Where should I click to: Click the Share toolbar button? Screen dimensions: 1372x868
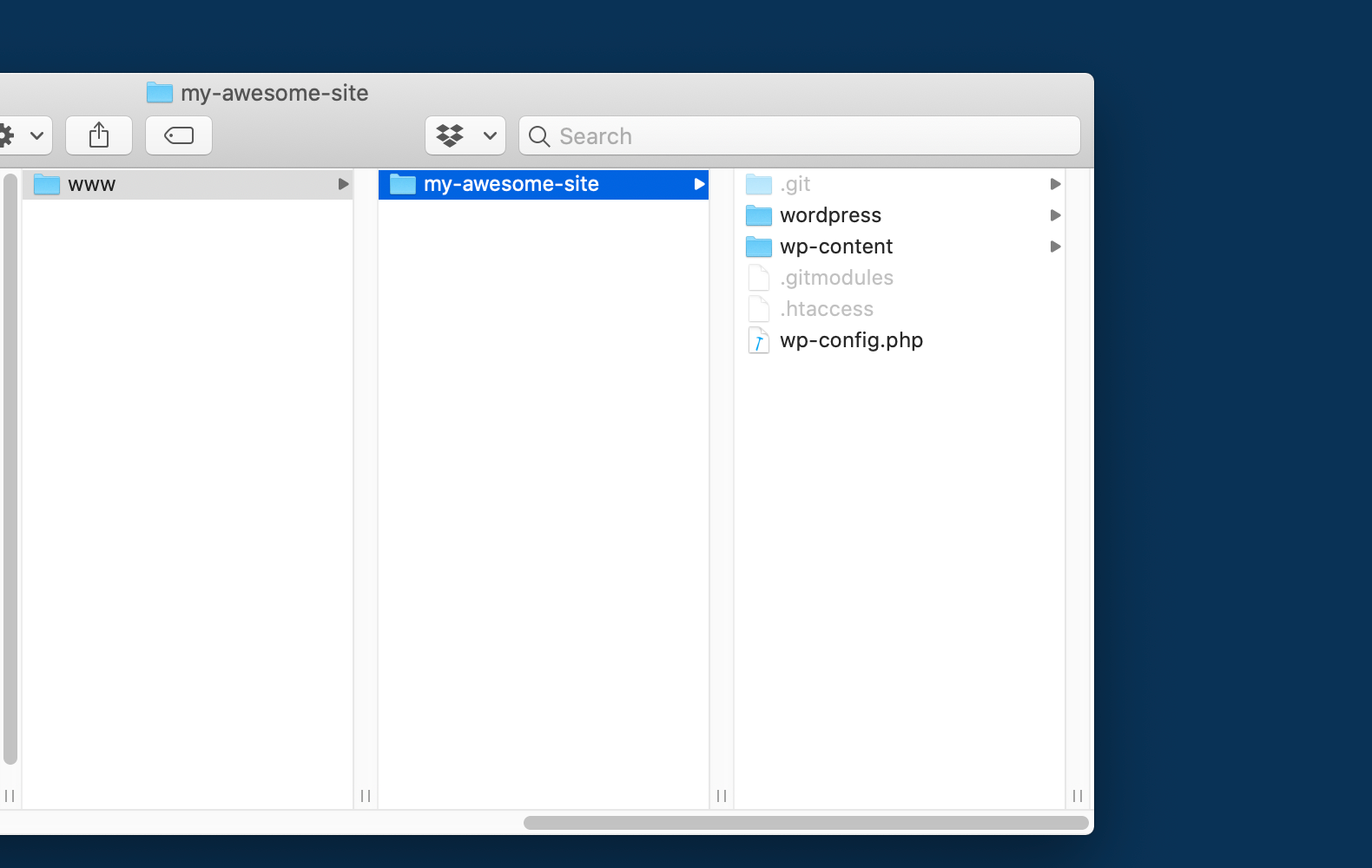tap(99, 135)
